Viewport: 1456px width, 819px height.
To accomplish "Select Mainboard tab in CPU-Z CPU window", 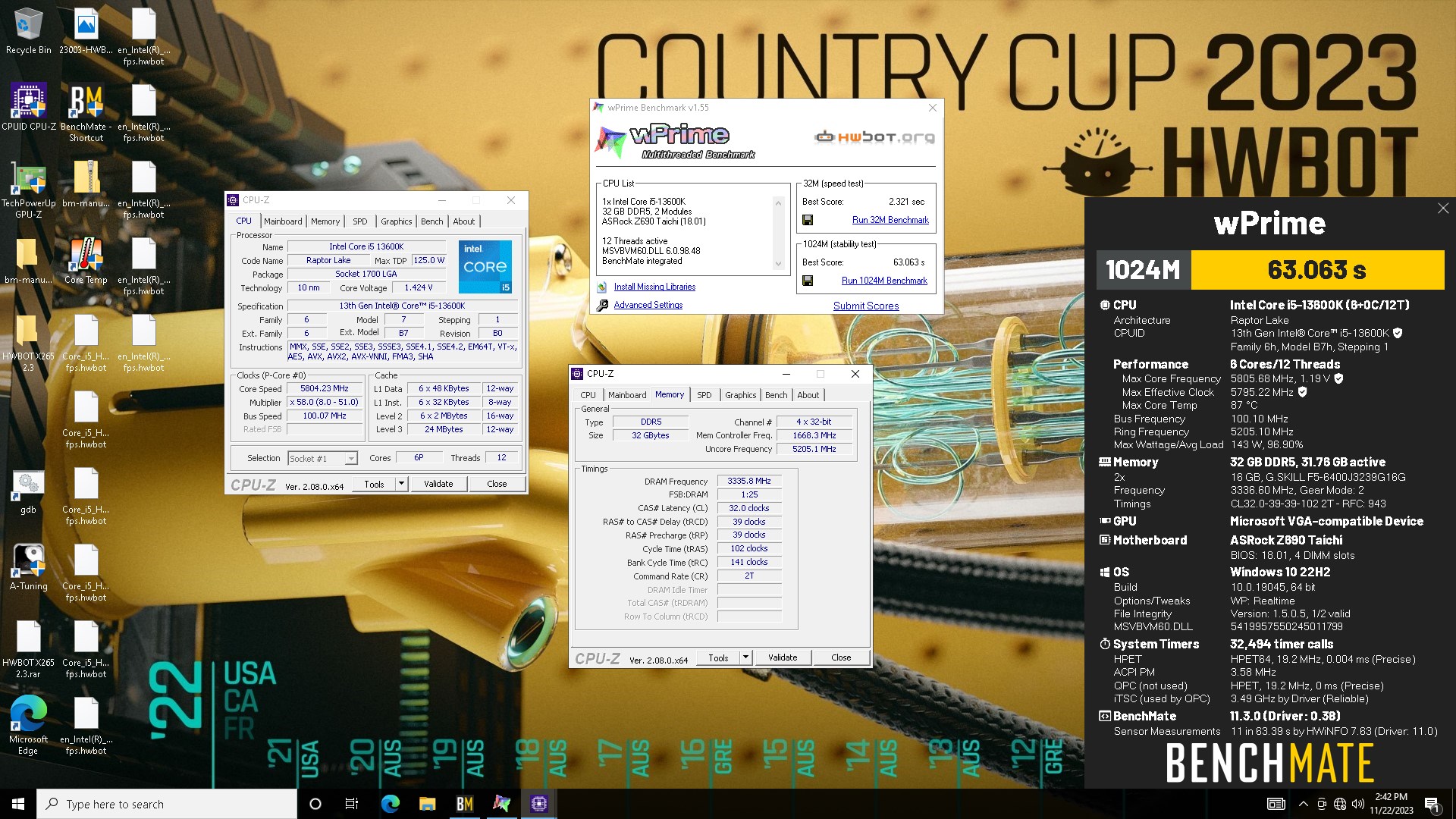I will tap(283, 221).
